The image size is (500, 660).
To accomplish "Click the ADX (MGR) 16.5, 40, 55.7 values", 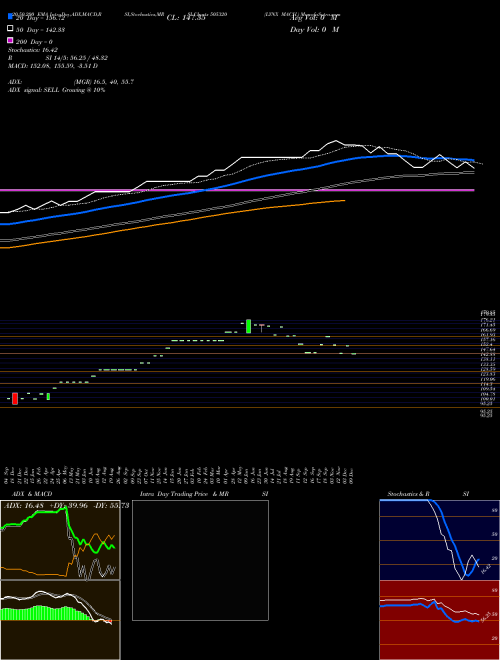I will tap(104, 82).
